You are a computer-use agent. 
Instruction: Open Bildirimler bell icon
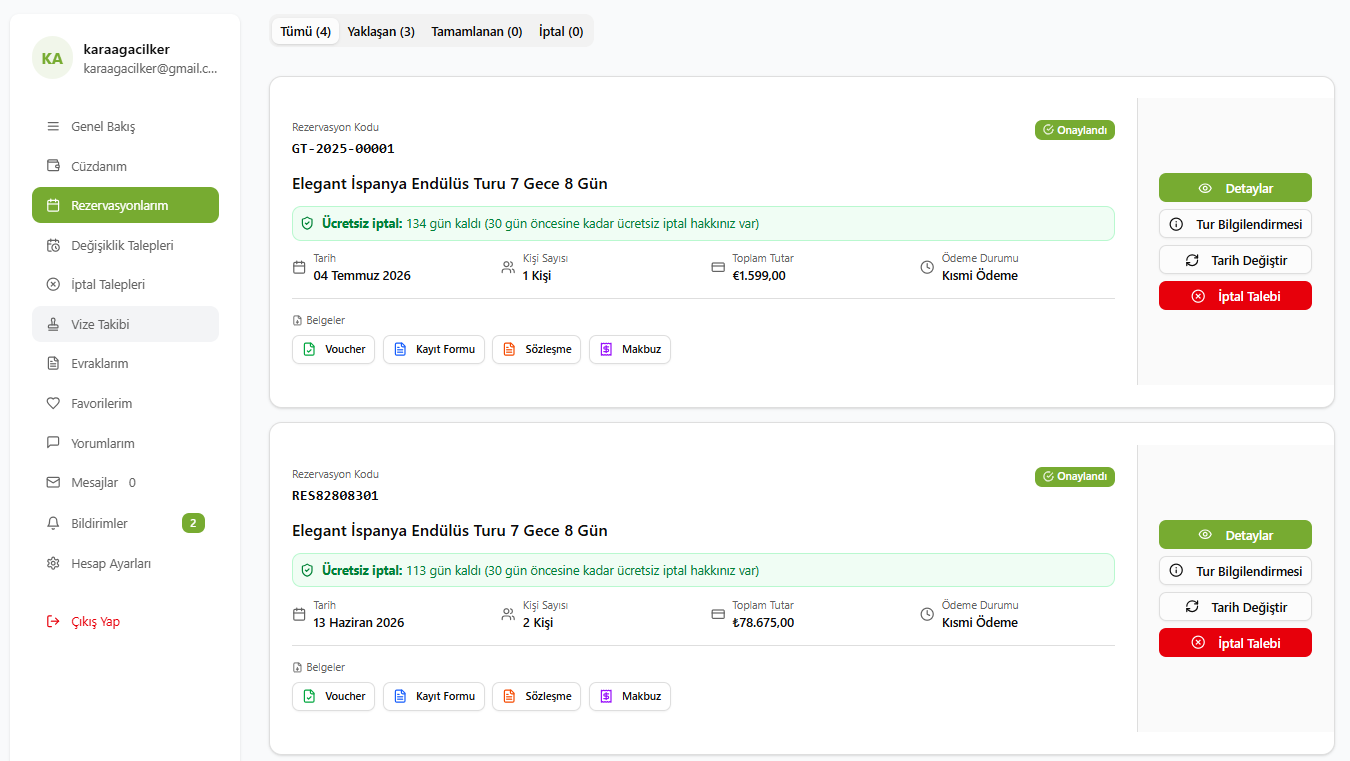pyautogui.click(x=53, y=523)
